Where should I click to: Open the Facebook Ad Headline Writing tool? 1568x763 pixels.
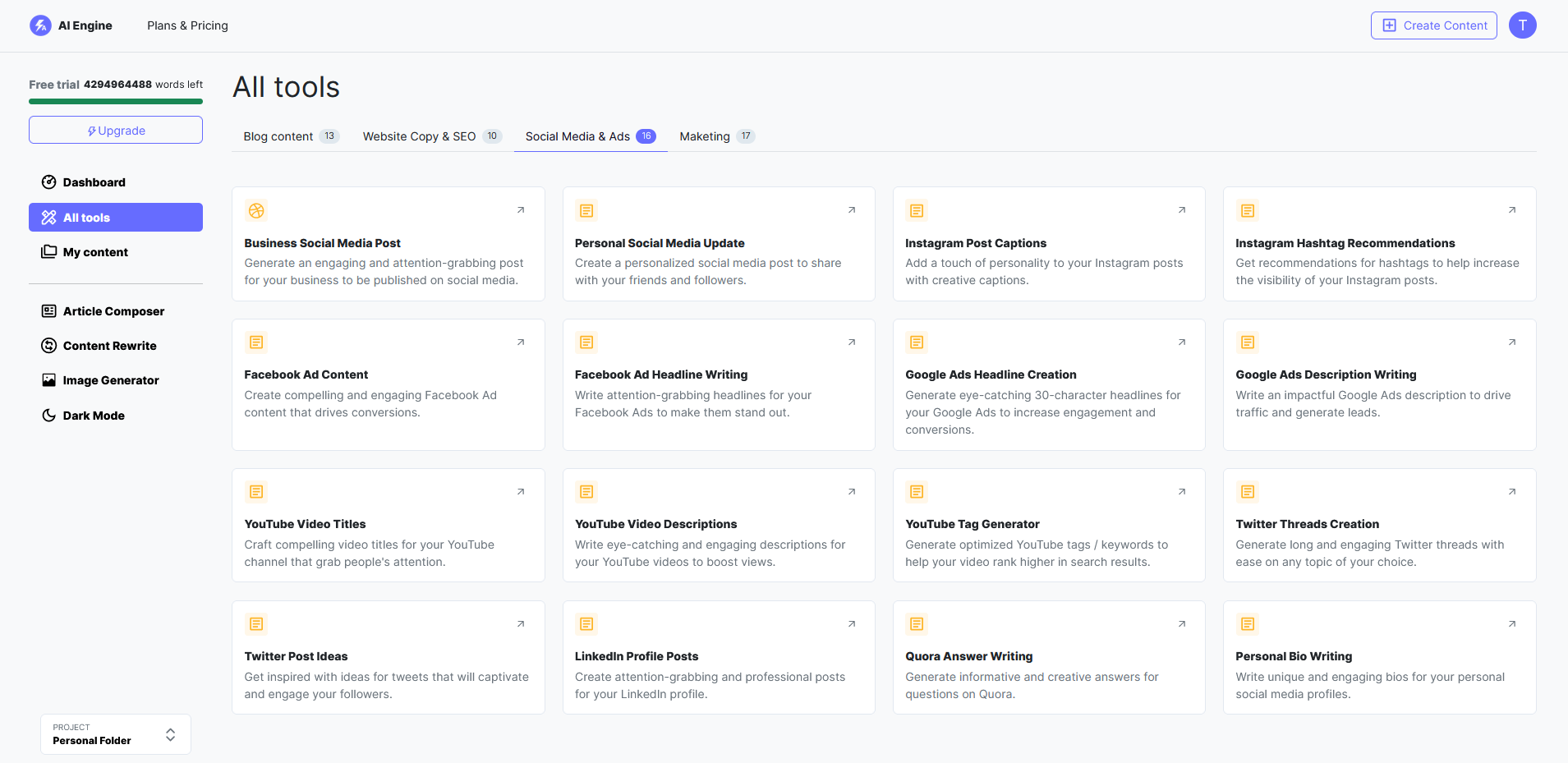click(x=719, y=384)
